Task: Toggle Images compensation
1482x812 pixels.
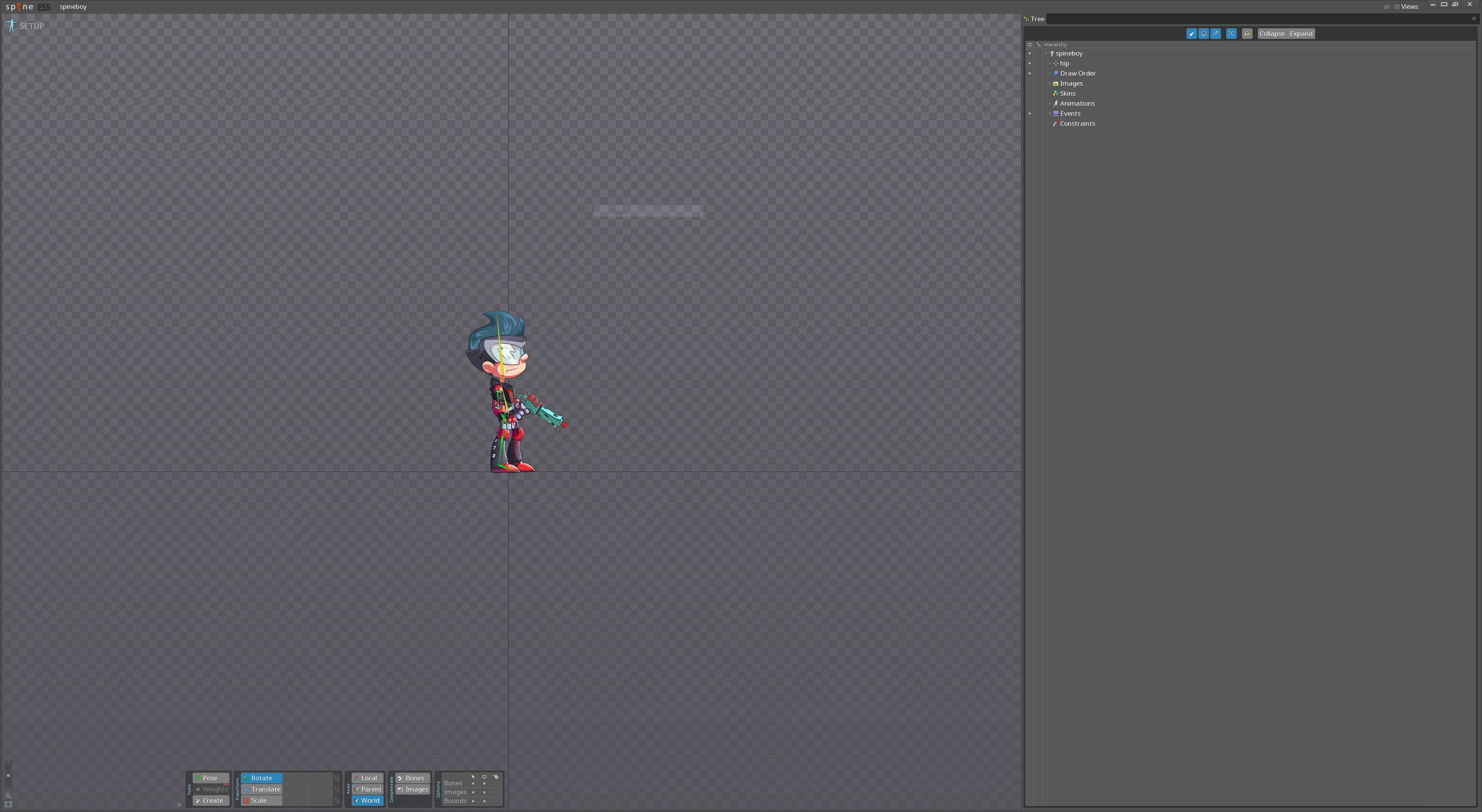Action: (413, 789)
